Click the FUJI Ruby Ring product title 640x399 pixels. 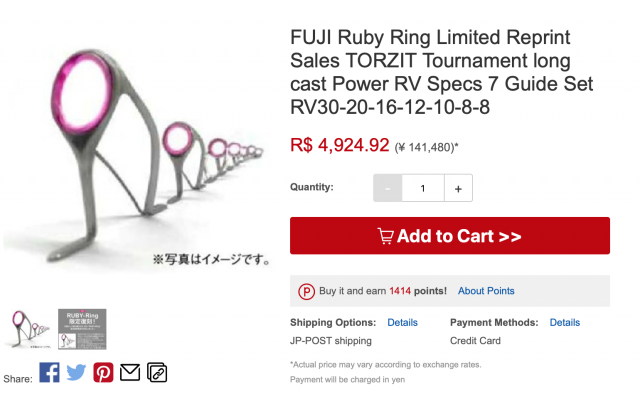tap(442, 72)
